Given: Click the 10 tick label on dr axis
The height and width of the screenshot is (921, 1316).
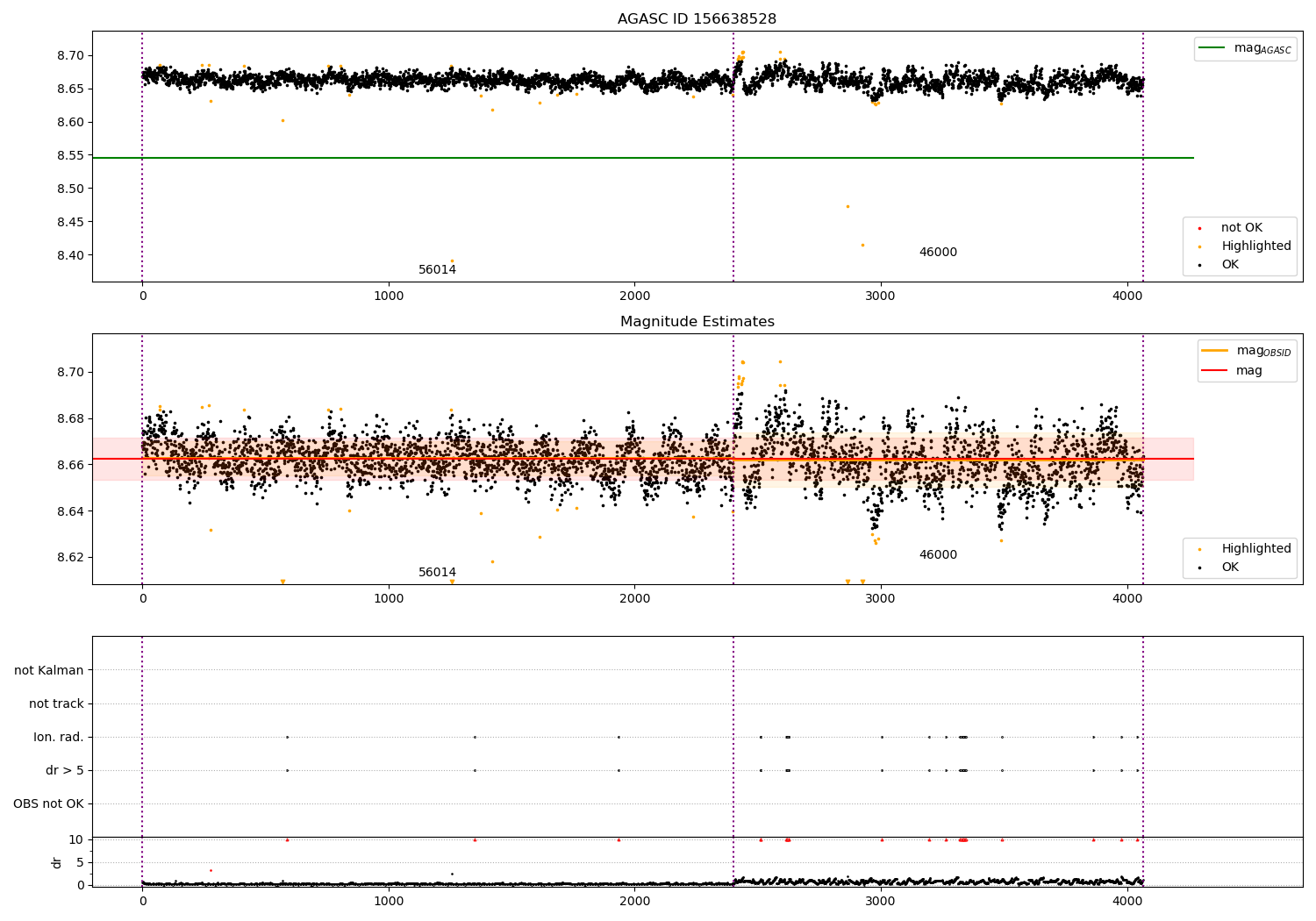Looking at the screenshot, I should coord(76,840).
